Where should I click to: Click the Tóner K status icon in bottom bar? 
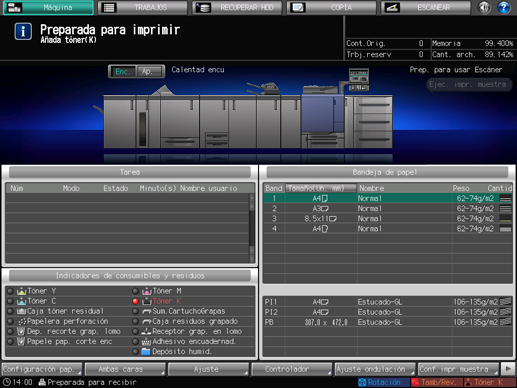tap(468, 382)
